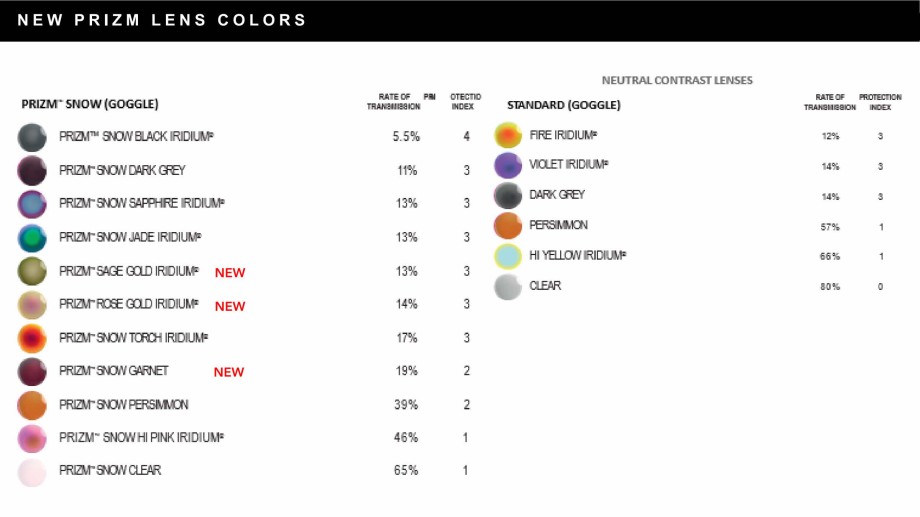The width and height of the screenshot is (920, 517).
Task: Click the Prizm Snow Clear lens icon
Action: tap(32, 472)
